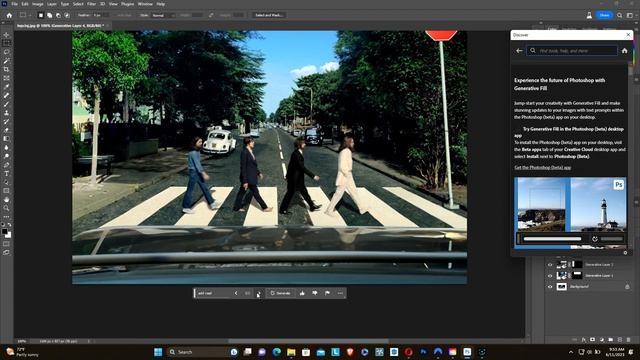Open the Window menu
This screenshot has height=360, width=640.
(x=145, y=4)
